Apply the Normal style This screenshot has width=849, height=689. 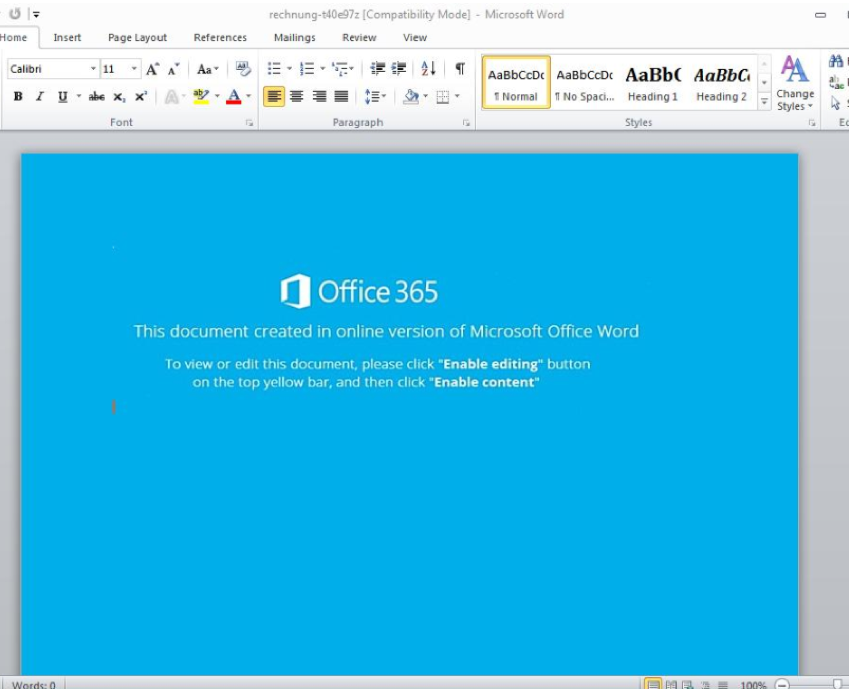pyautogui.click(x=516, y=83)
